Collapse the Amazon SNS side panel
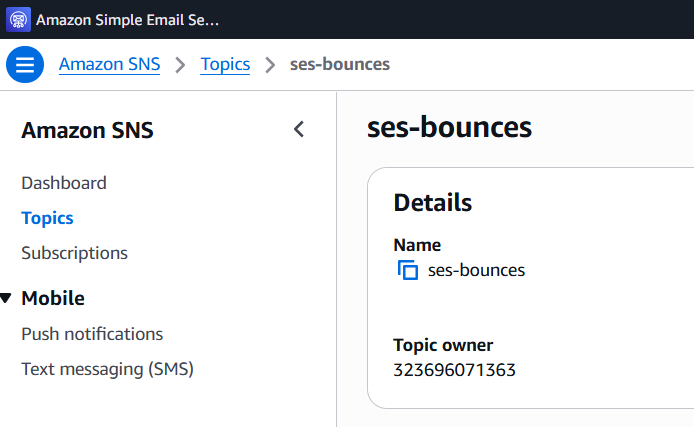Screen dimensions: 694x427 (x=298, y=129)
